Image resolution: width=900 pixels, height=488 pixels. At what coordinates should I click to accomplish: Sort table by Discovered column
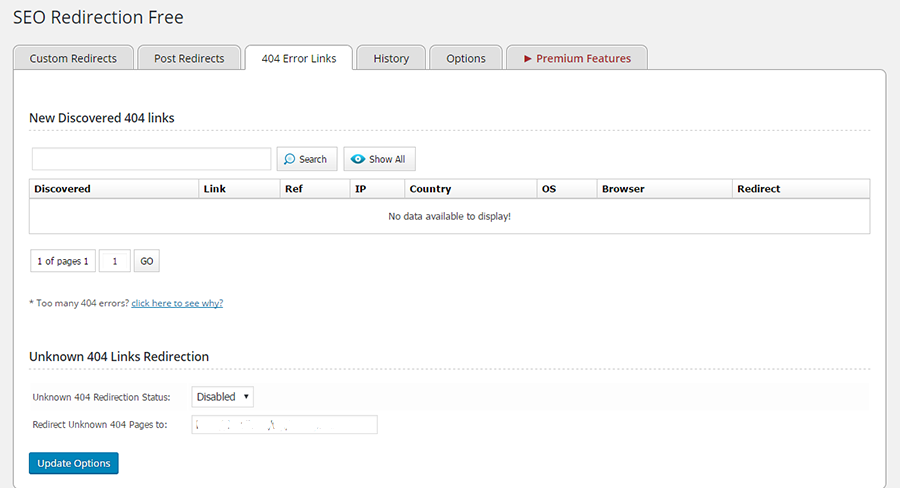point(114,189)
